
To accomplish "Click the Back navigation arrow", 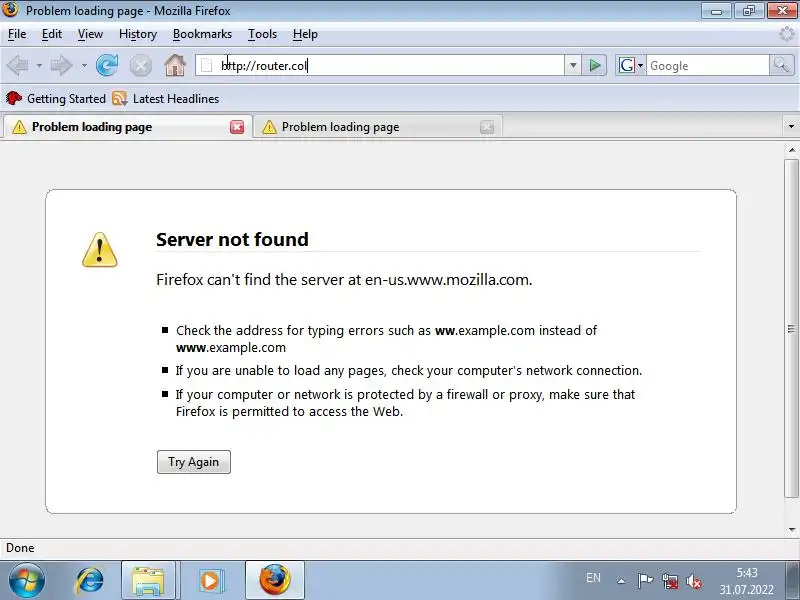I will [x=18, y=65].
